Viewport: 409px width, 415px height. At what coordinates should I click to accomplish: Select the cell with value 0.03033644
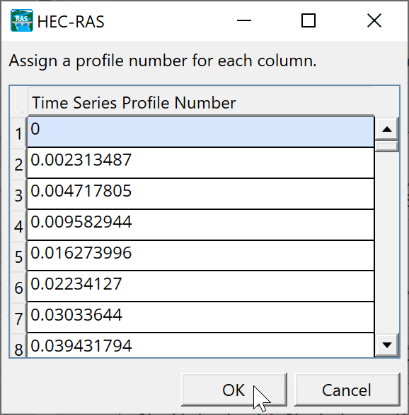pos(201,317)
